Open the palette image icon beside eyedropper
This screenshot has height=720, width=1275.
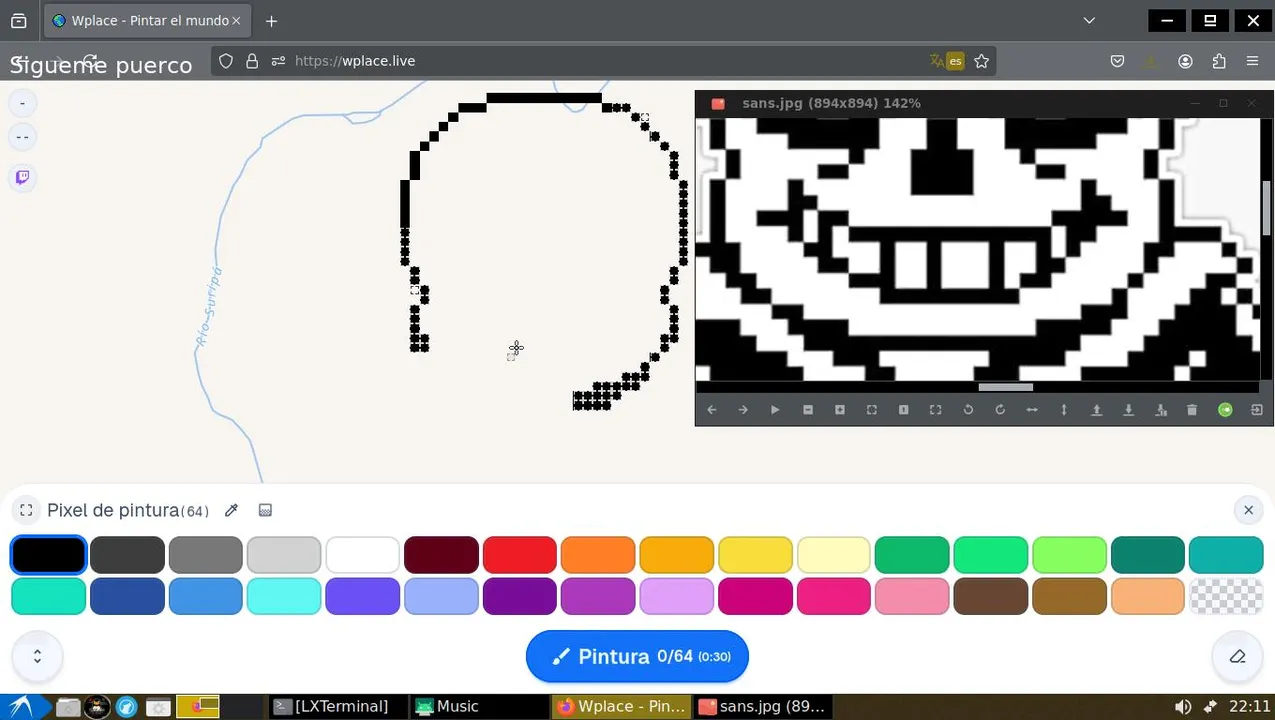265,510
